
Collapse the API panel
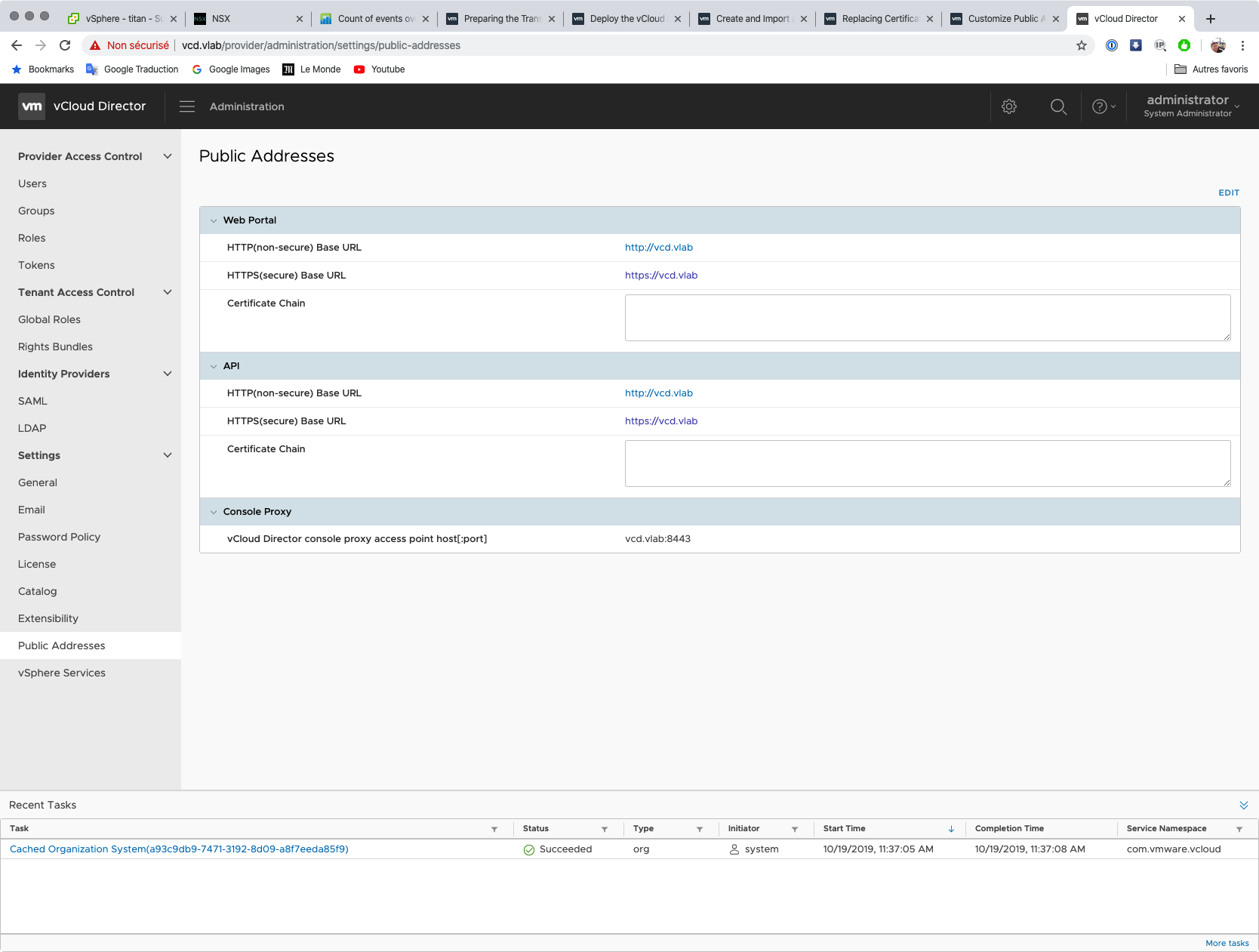coord(214,366)
